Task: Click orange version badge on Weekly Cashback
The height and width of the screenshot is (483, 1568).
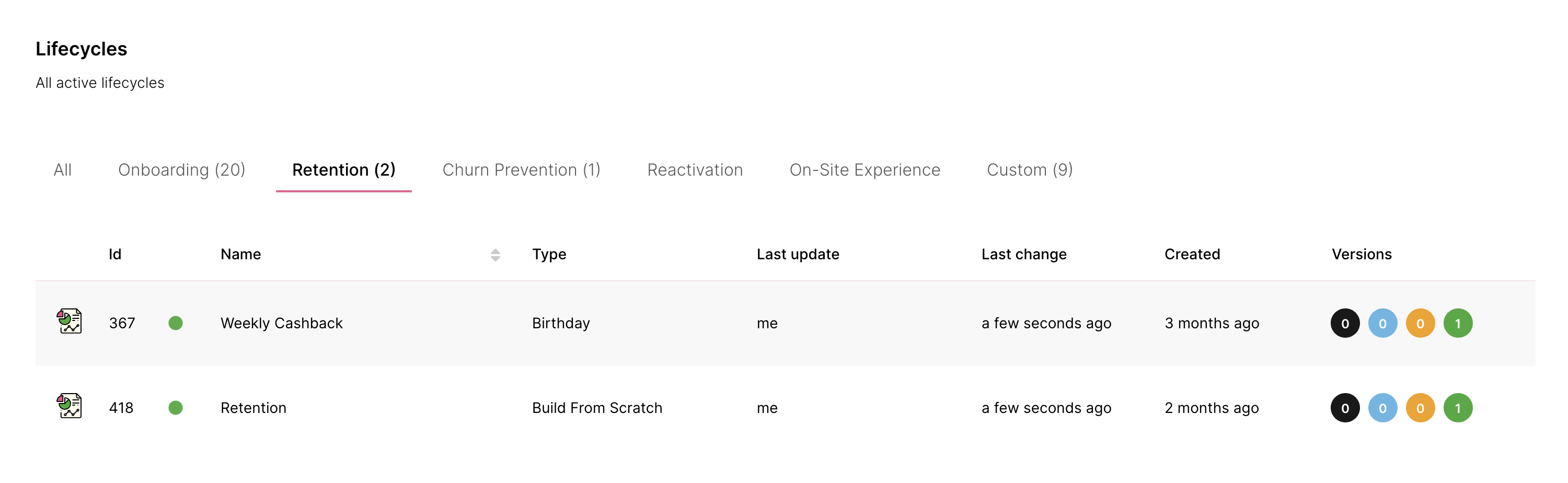Action: pyautogui.click(x=1420, y=323)
